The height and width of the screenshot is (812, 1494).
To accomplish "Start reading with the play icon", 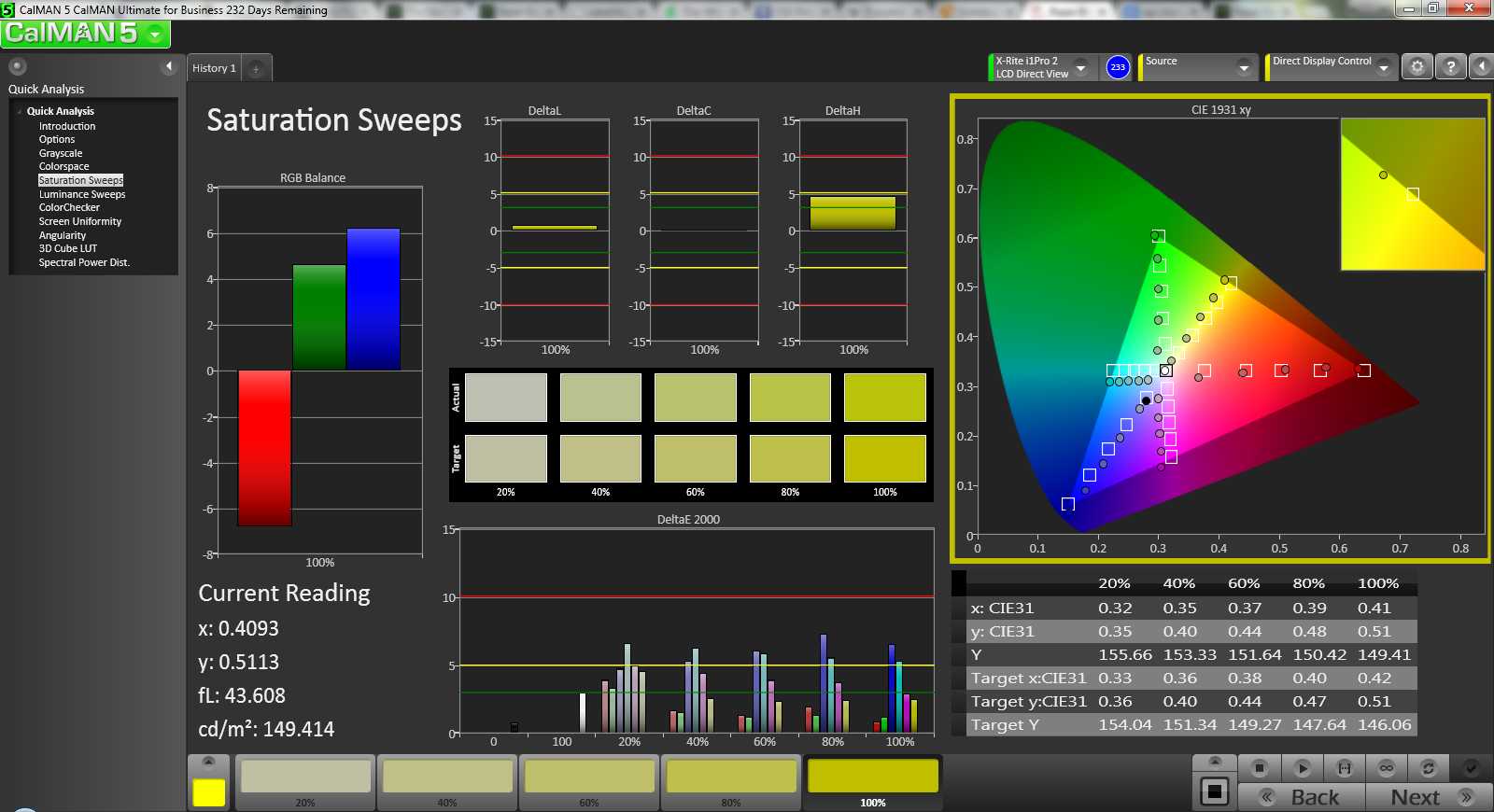I will 1302,768.
